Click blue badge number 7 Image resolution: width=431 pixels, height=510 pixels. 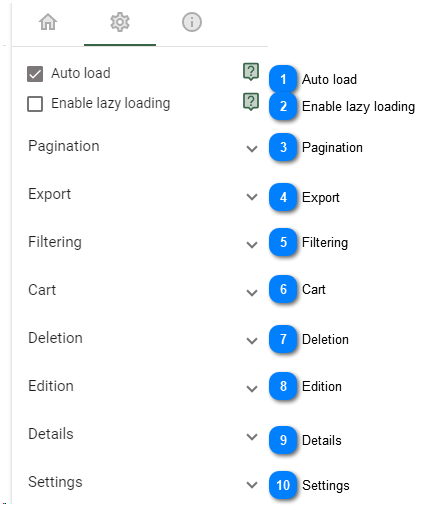point(283,339)
